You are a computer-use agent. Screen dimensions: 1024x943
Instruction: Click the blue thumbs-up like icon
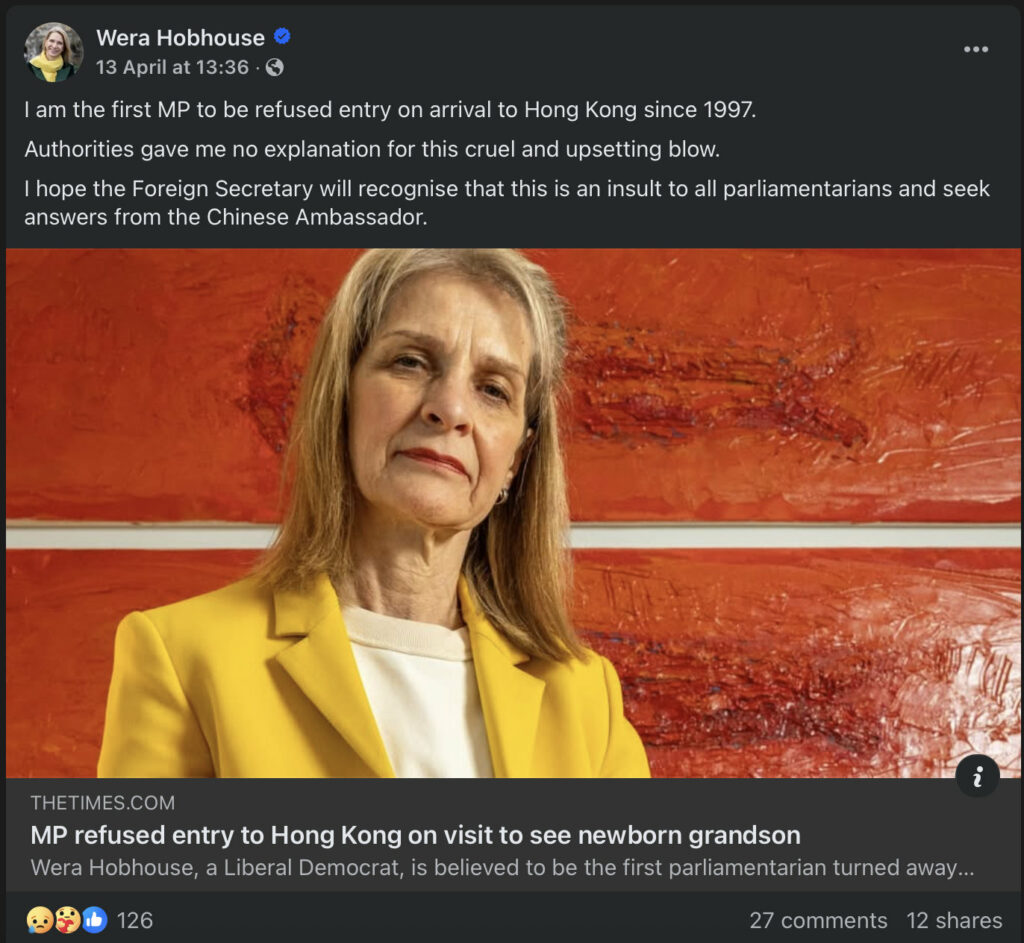[94, 920]
